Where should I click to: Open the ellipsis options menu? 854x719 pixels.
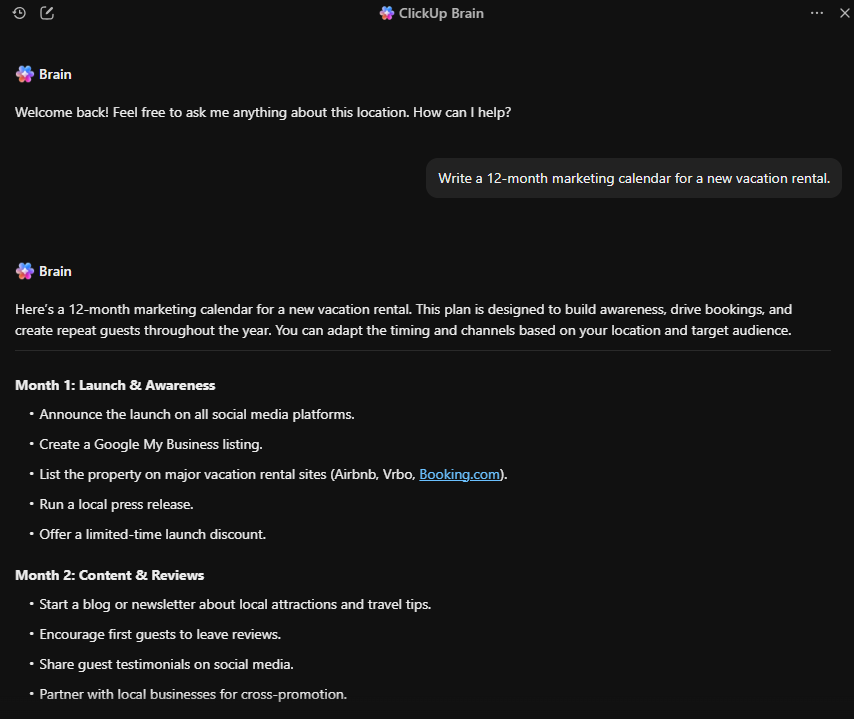pos(817,13)
